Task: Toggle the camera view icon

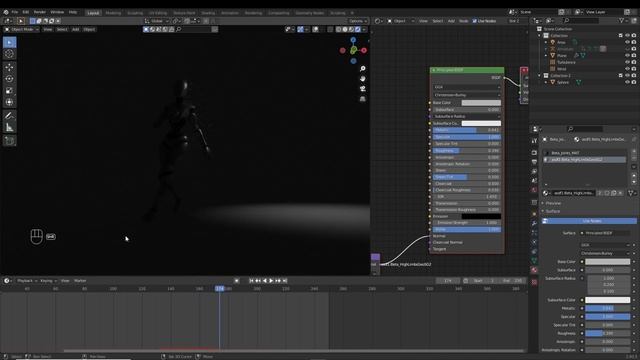Action: (x=362, y=89)
